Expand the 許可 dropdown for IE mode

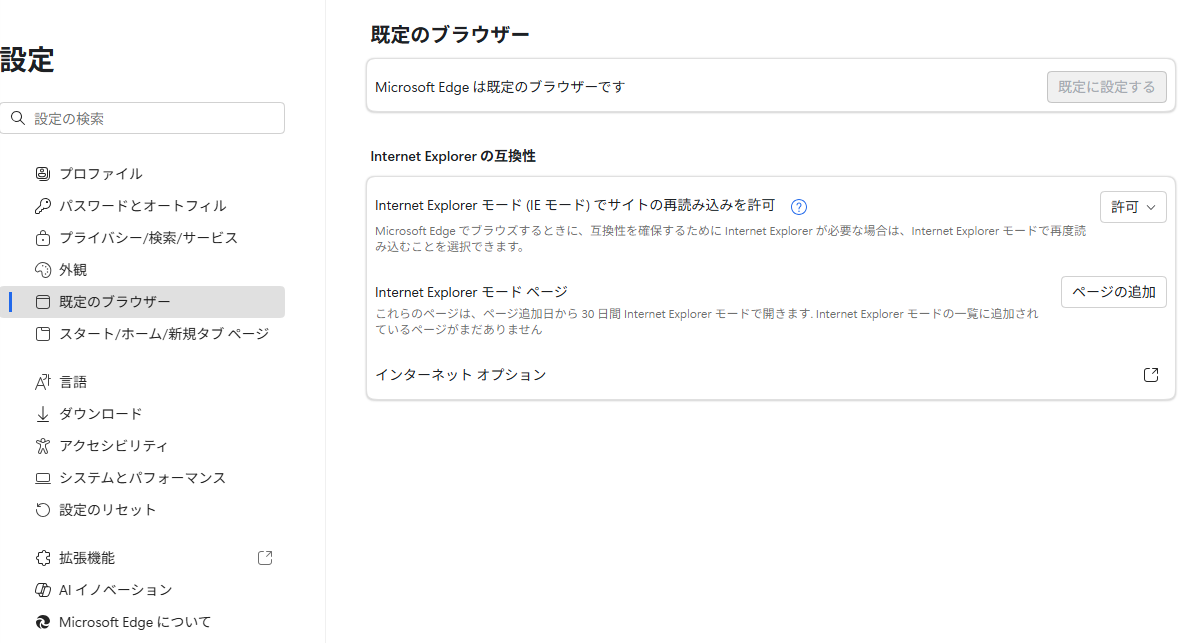tap(1132, 207)
